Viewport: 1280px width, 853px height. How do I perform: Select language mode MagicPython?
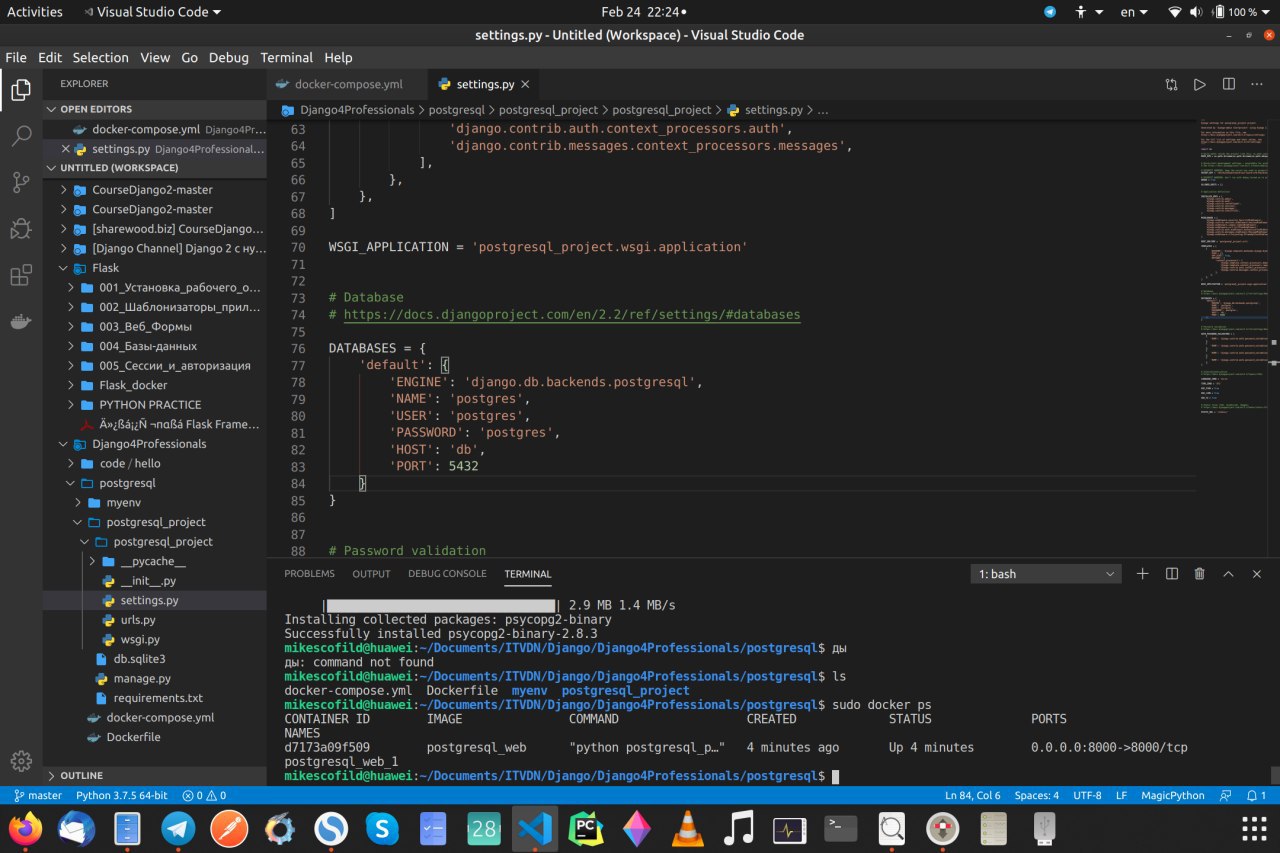click(x=1172, y=796)
